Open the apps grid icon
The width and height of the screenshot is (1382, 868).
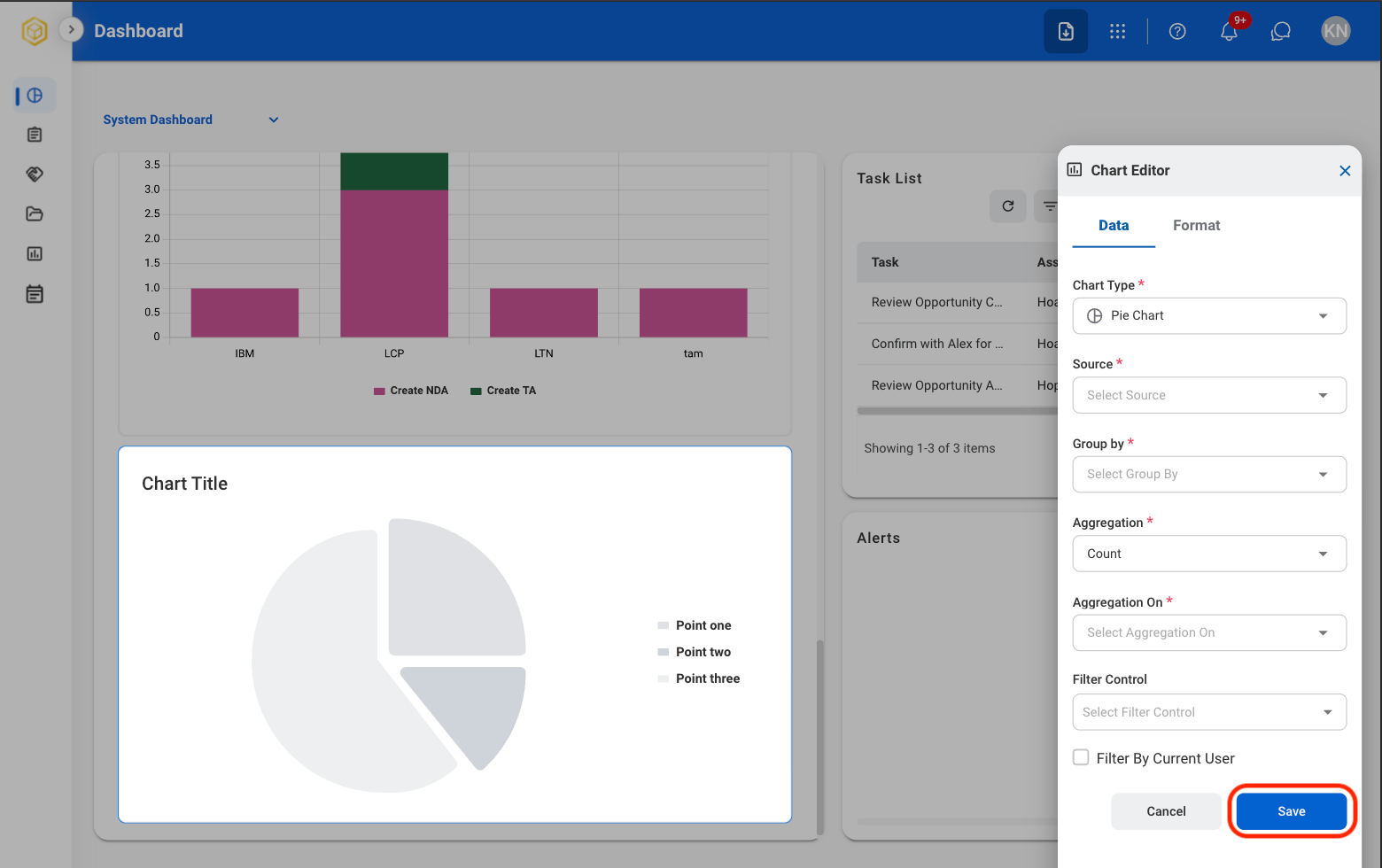1118,32
